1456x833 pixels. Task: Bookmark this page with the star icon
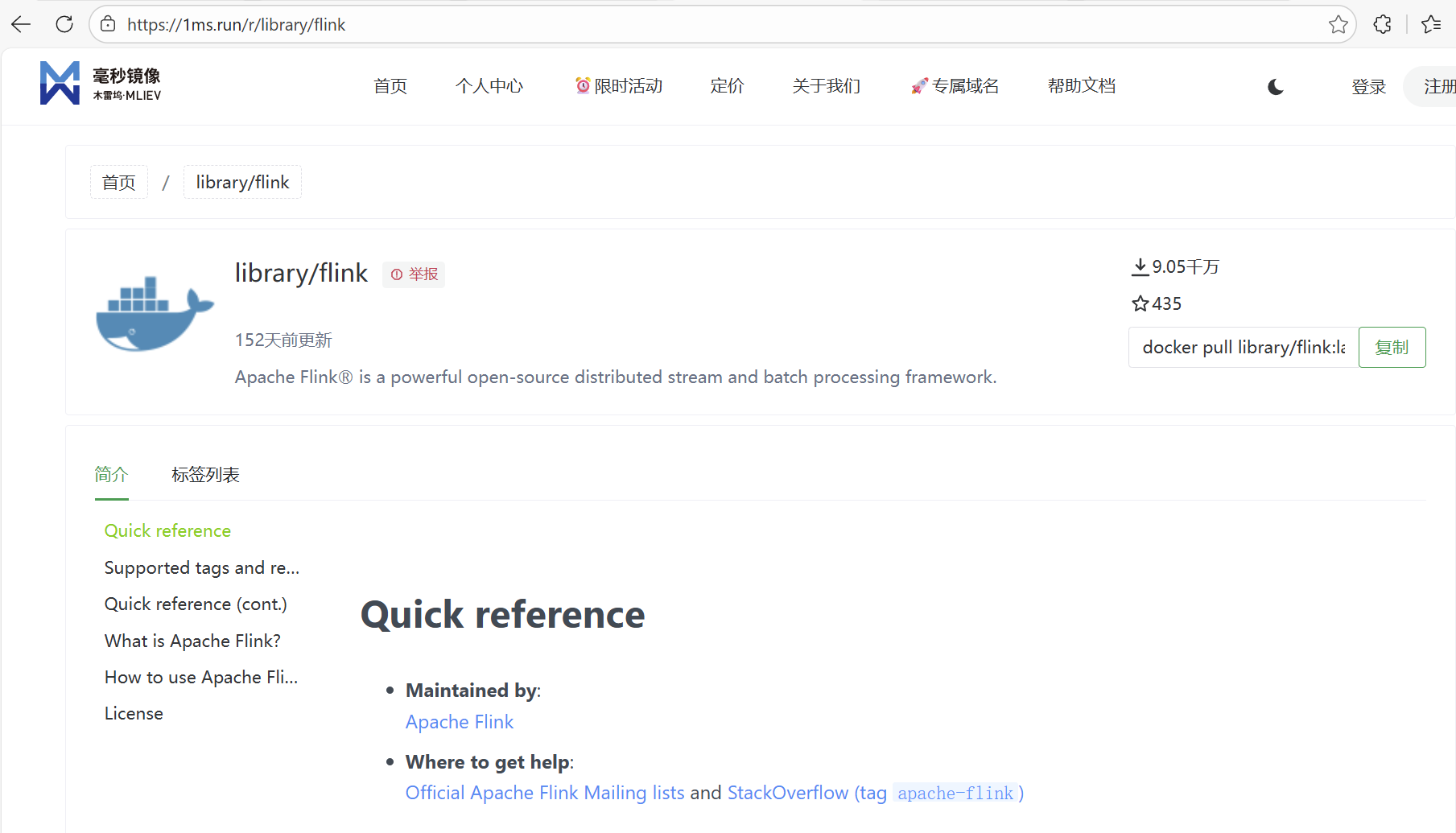[1338, 24]
